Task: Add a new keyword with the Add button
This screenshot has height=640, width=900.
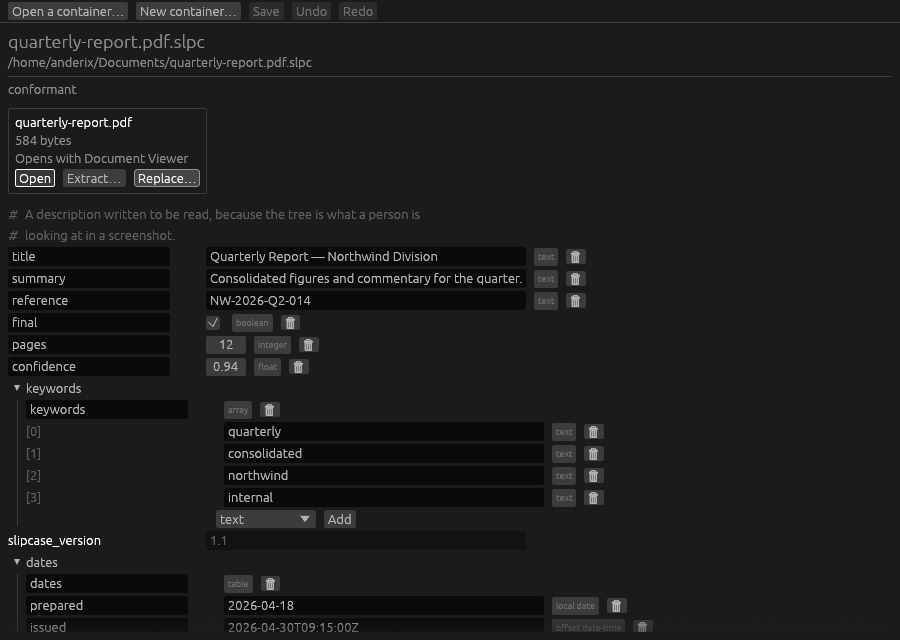Action: point(340,519)
